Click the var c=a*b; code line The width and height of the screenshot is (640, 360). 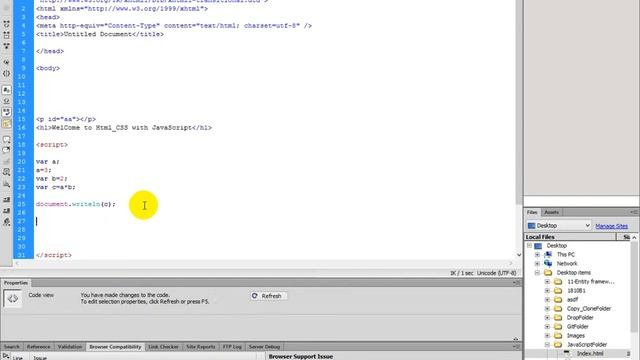click(x=56, y=187)
